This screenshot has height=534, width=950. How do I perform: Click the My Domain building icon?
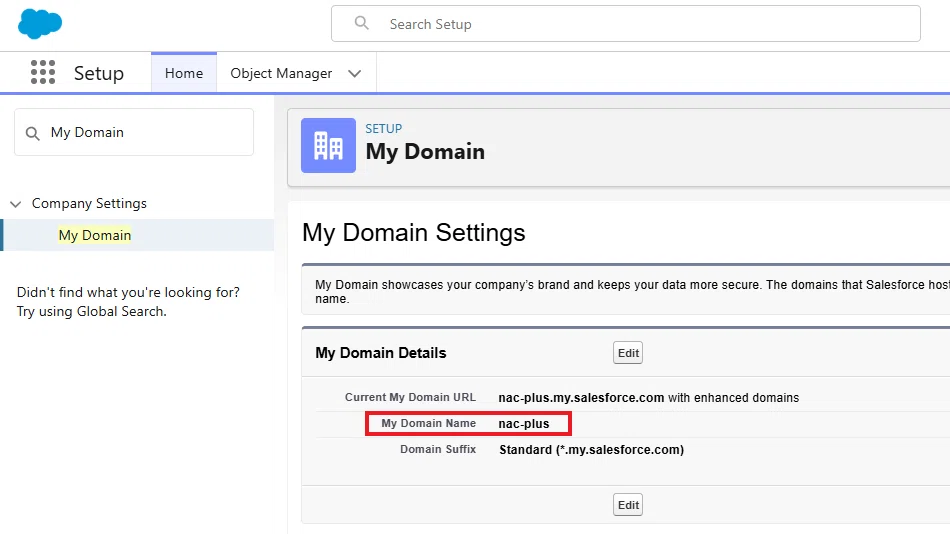pyautogui.click(x=328, y=145)
